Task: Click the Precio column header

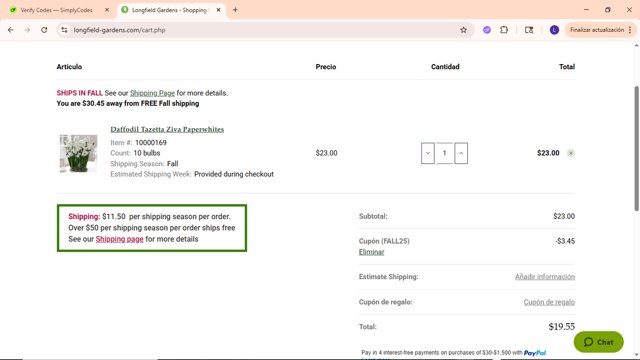Action: 326,67
